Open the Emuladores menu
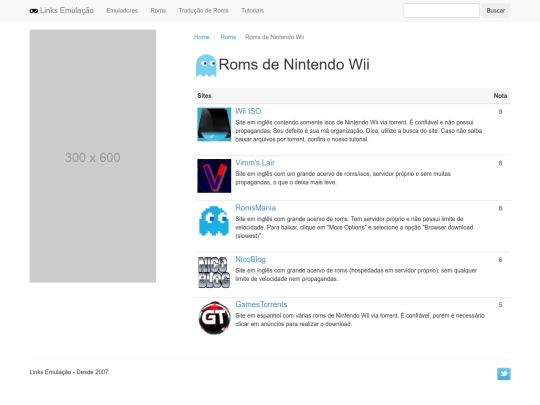The height and width of the screenshot is (405, 540). [122, 11]
